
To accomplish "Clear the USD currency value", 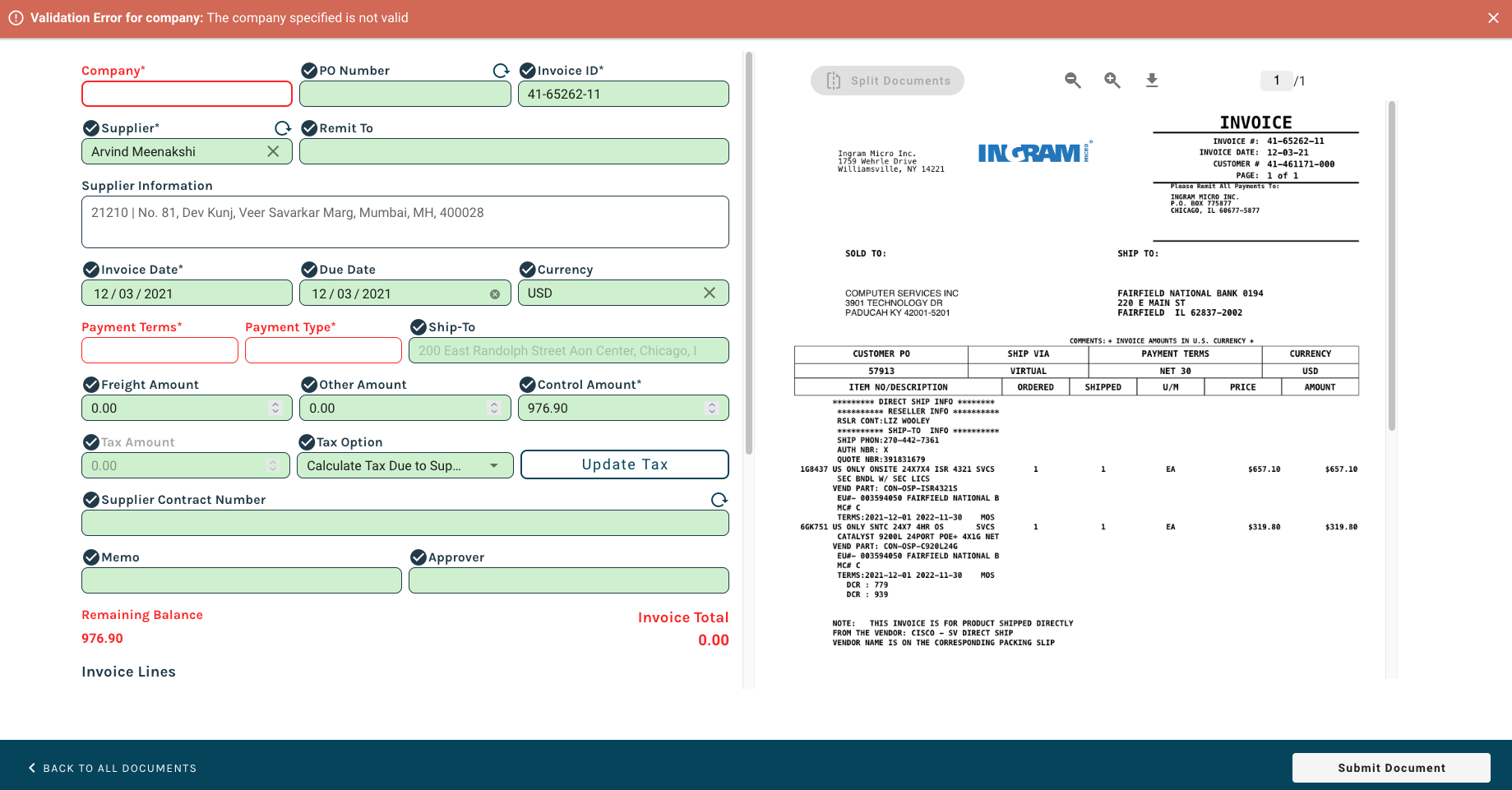I will coord(710,293).
